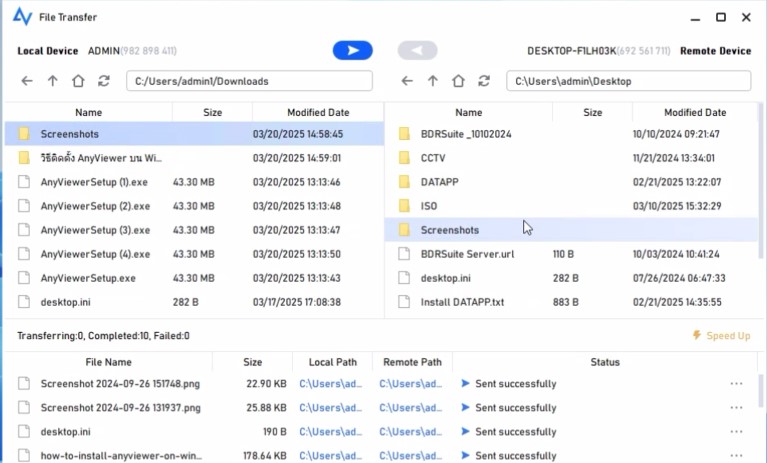Go back in local device navigation

(x=27, y=81)
